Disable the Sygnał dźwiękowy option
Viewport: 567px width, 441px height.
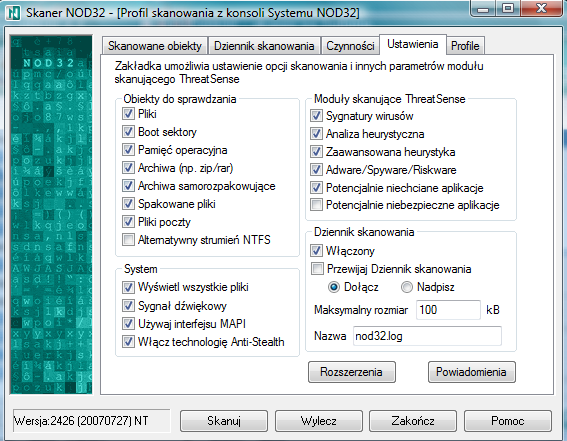[128, 306]
